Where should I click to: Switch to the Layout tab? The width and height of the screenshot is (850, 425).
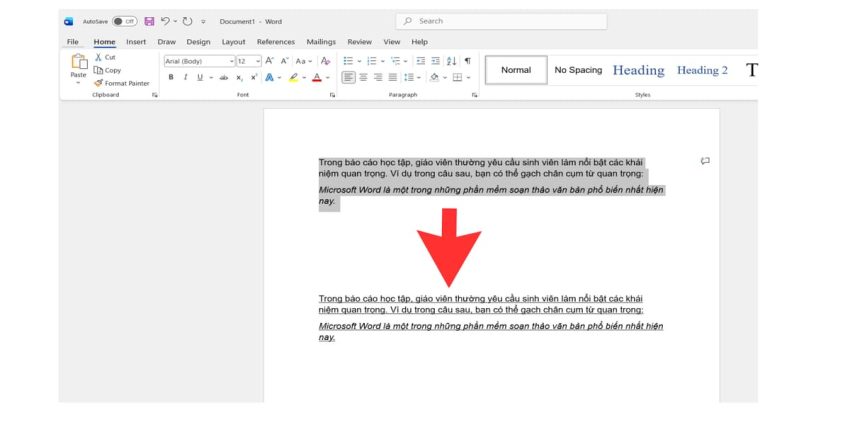pyautogui.click(x=234, y=42)
